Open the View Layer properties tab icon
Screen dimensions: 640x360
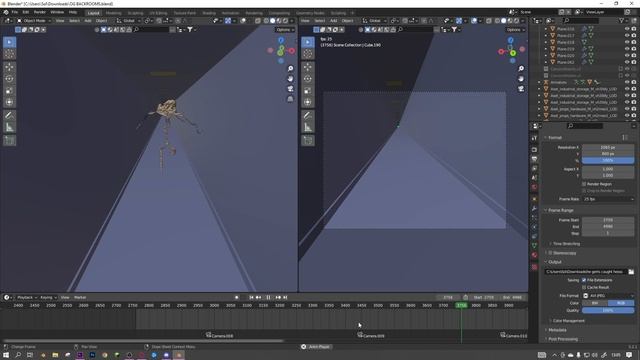(534, 169)
